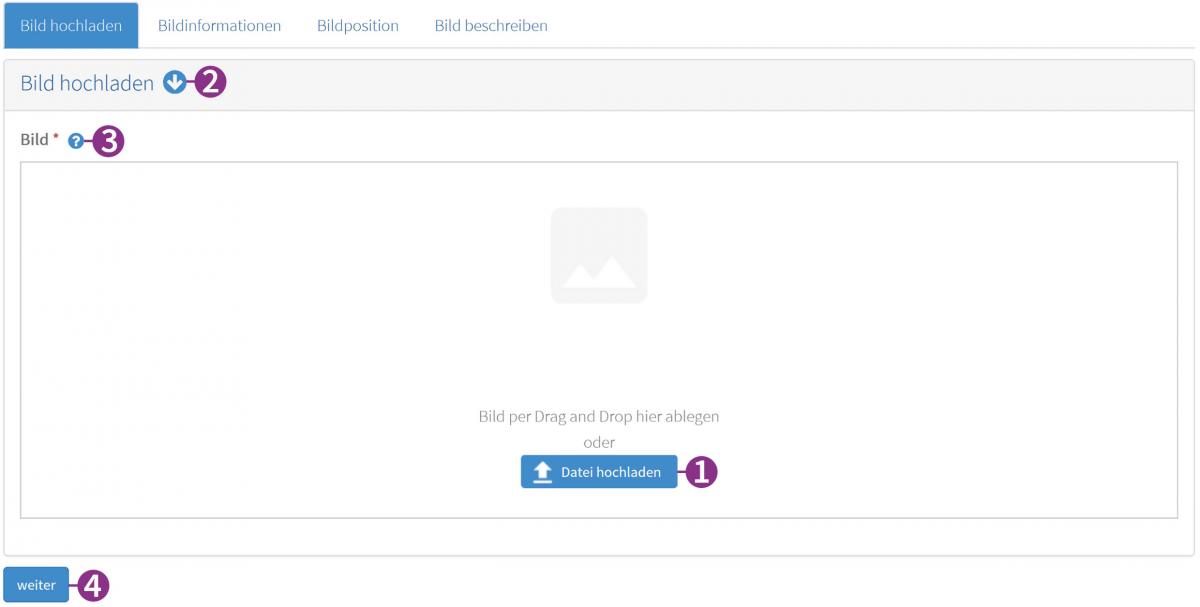Image resolution: width=1200 pixels, height=607 pixels.
Task: Click the red required asterisk next to Bild
Action: point(56,138)
